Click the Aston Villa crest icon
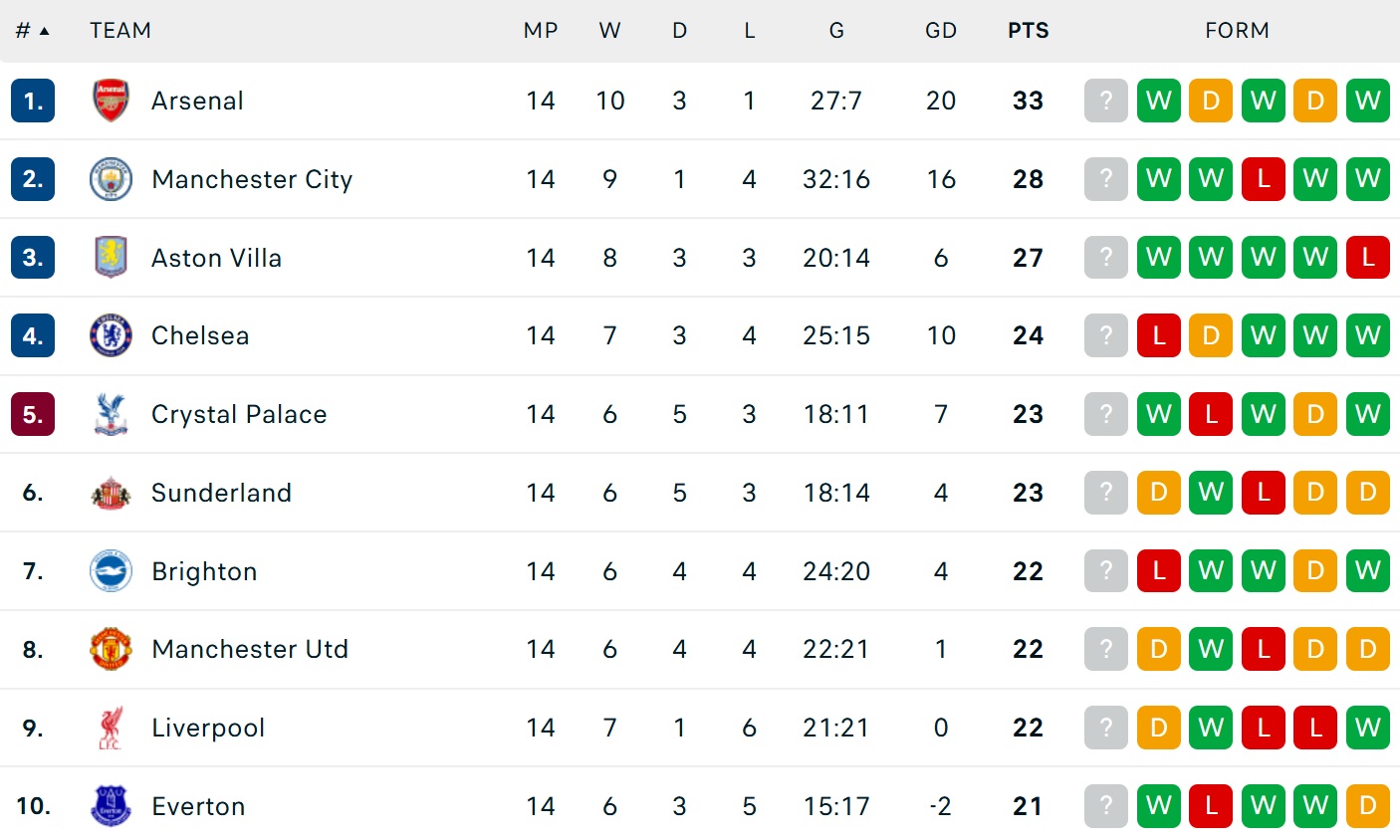Viewport: 1400px width, 840px height. tap(111, 257)
